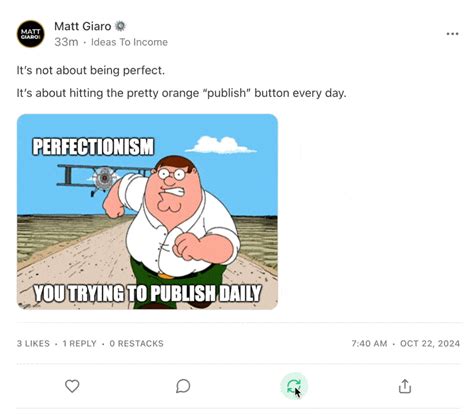
Task: Click the 33m post age timestamp
Action: 66,42
